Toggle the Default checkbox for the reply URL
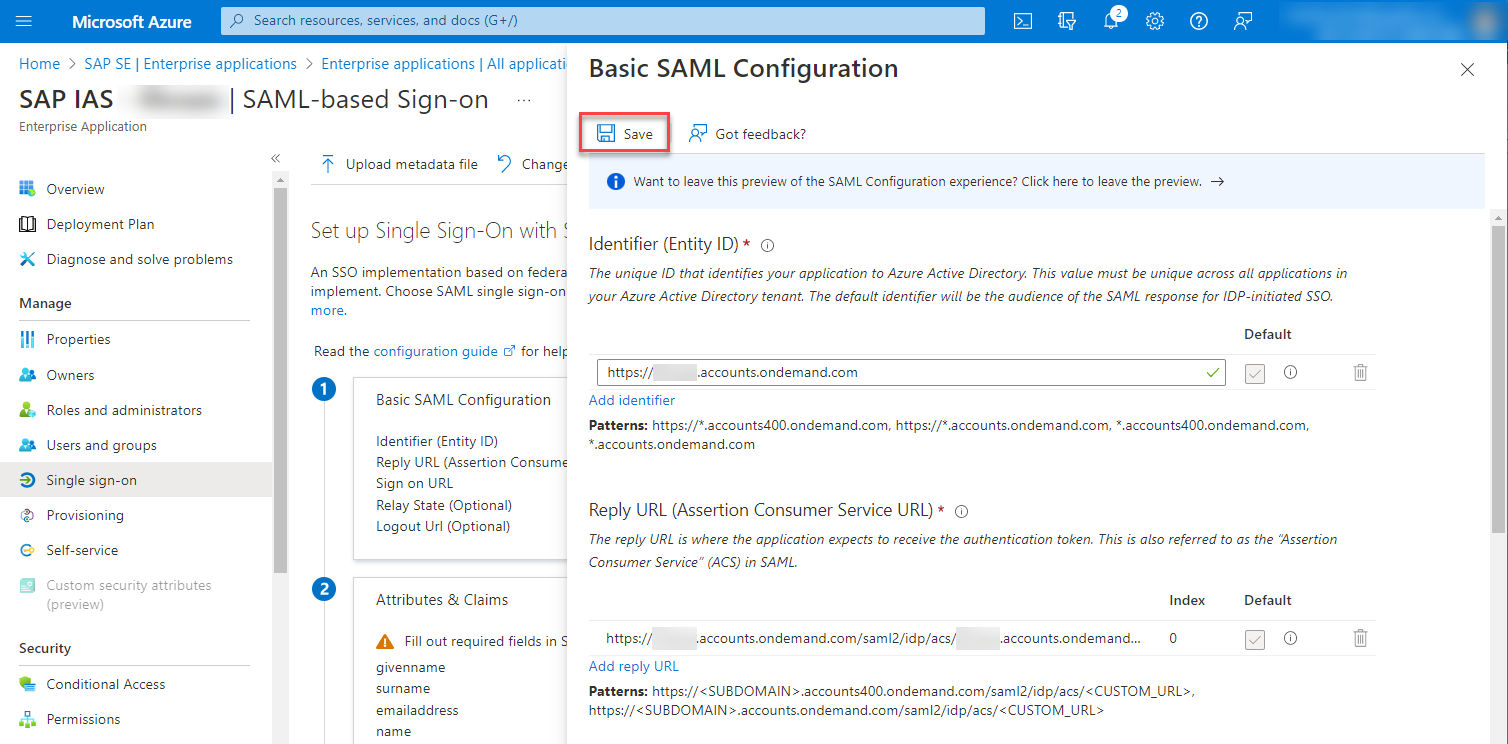This screenshot has width=1508, height=744. pyautogui.click(x=1255, y=638)
